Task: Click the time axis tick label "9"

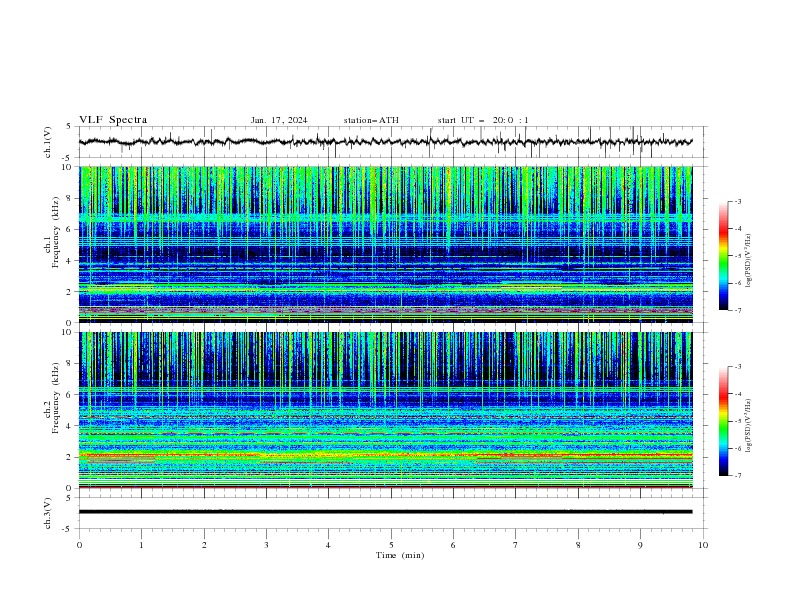Action: coord(640,545)
